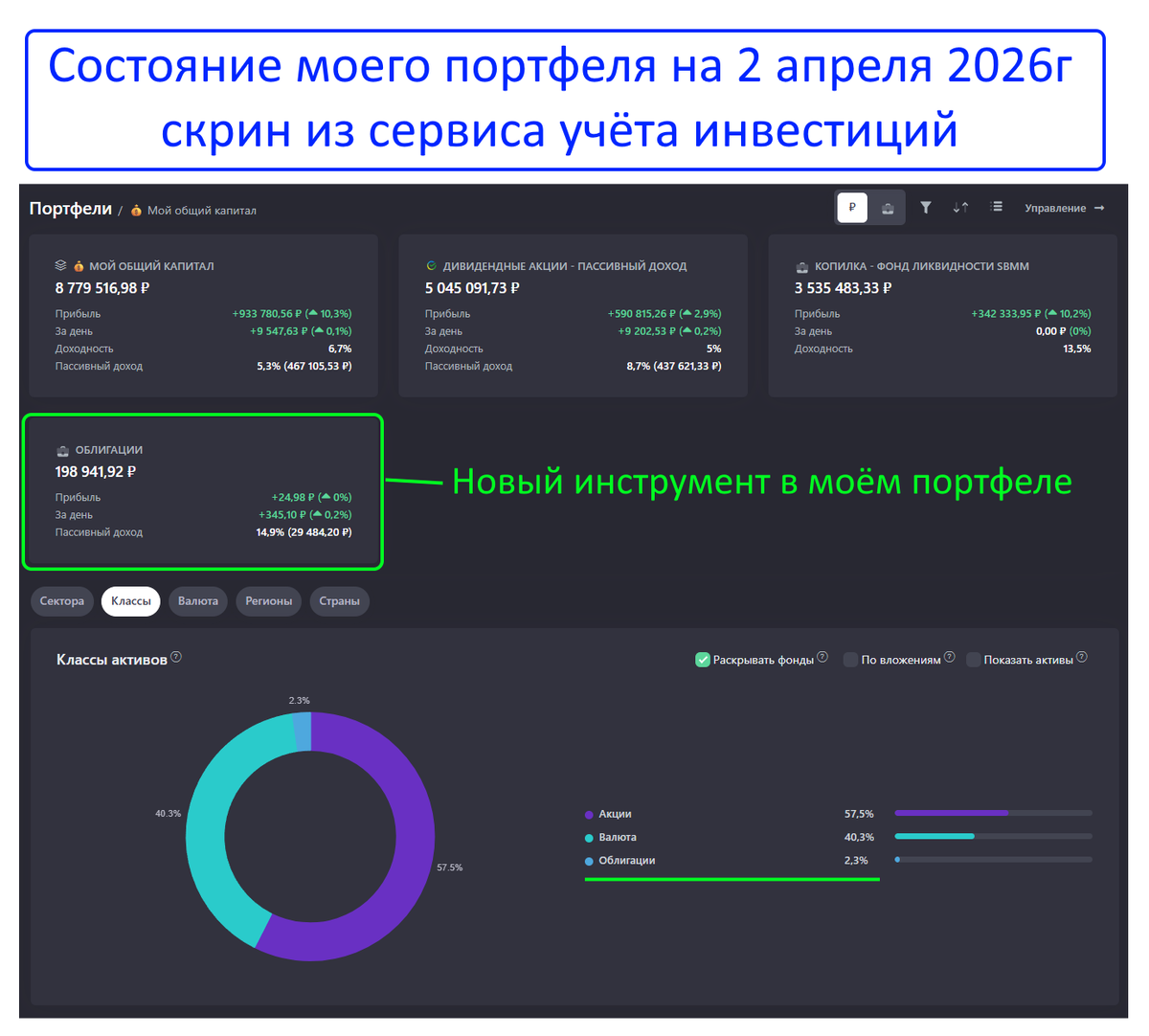Click briefcase icon on Копилка card
Viewport: 1149px width, 1036px height.
(x=801, y=267)
